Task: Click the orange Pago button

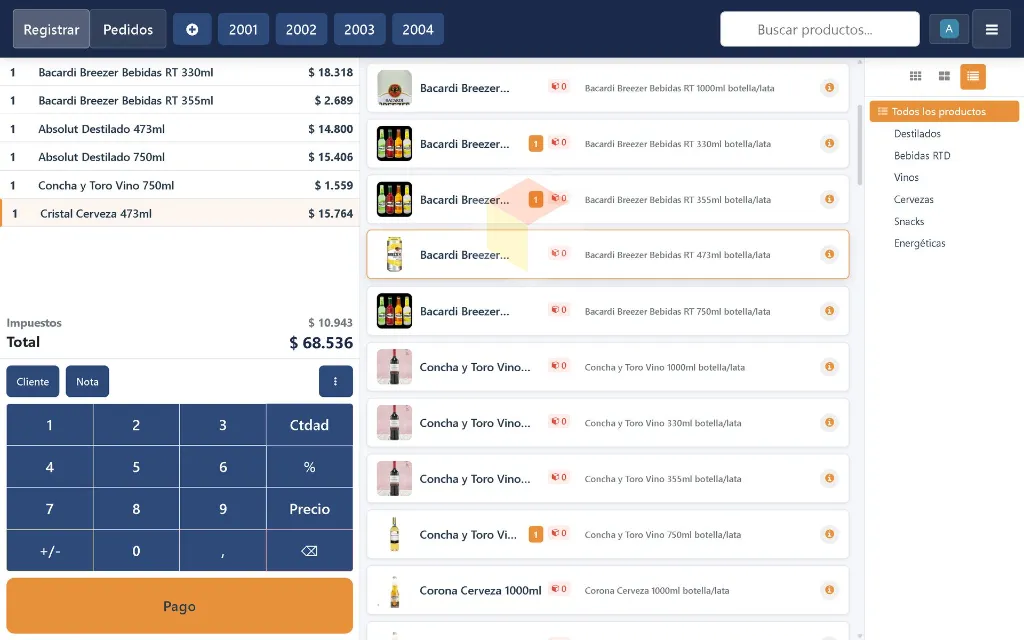Action: [180, 606]
